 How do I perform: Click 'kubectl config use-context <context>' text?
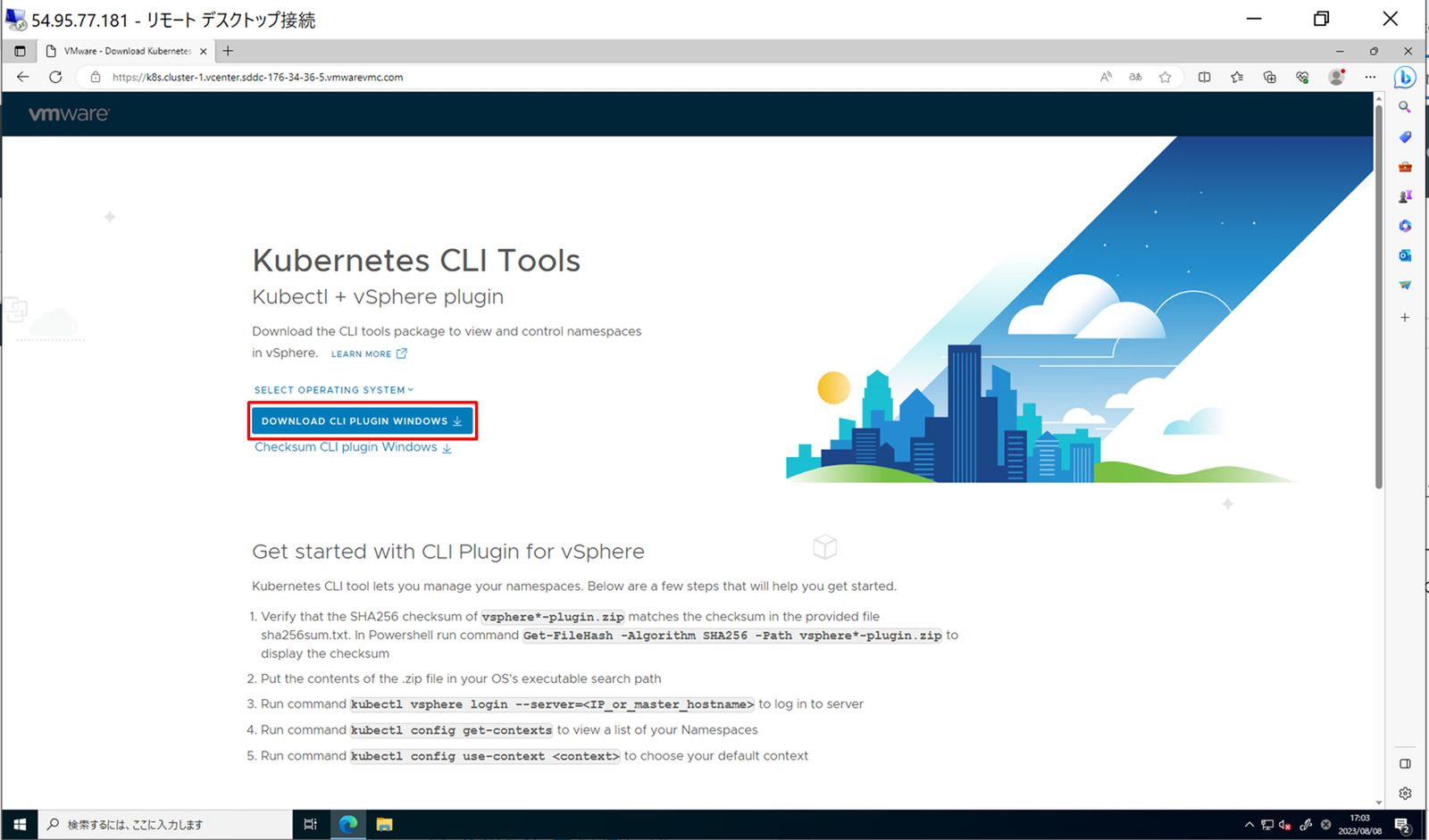[x=485, y=756]
